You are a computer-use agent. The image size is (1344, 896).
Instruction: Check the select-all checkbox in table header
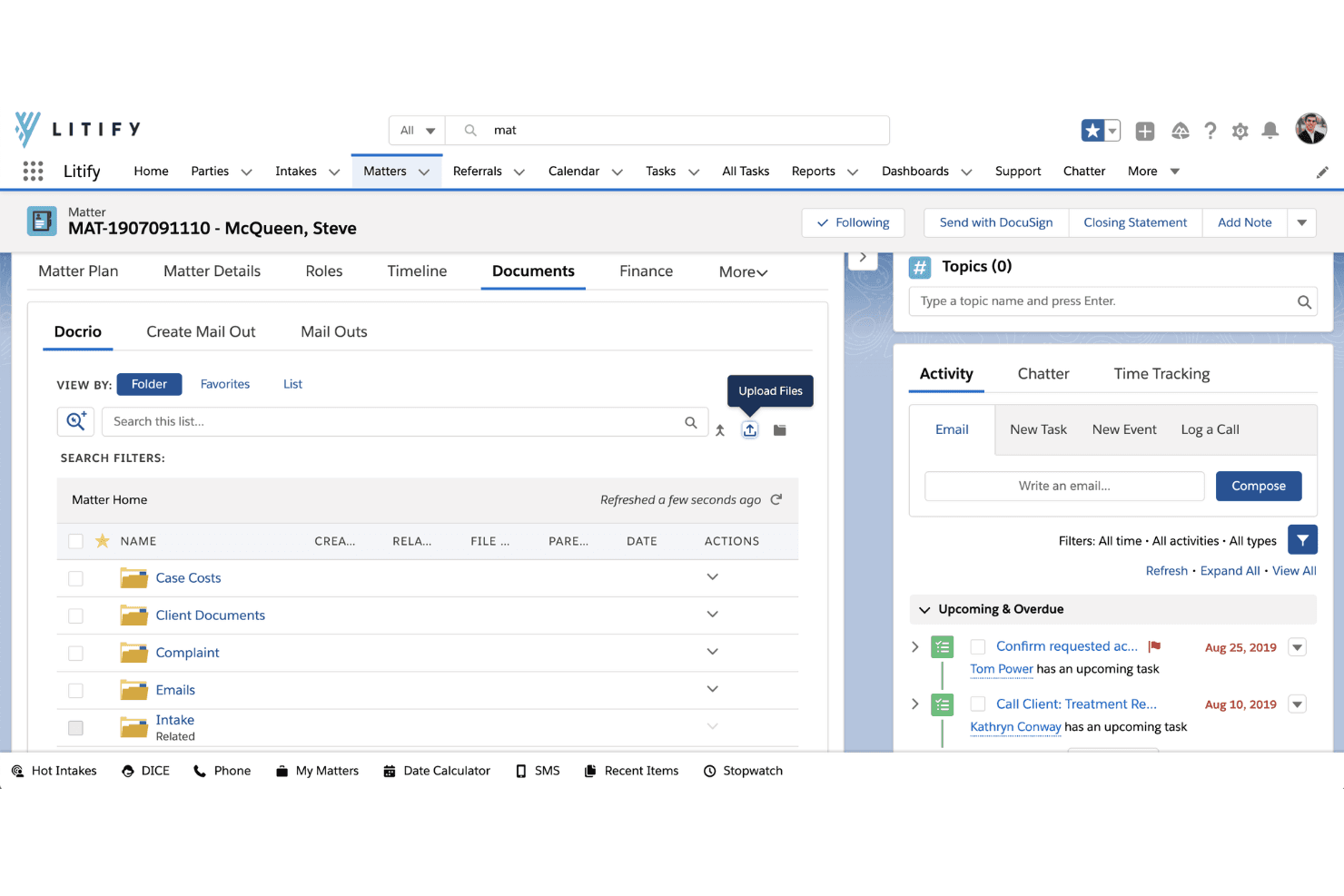75,541
